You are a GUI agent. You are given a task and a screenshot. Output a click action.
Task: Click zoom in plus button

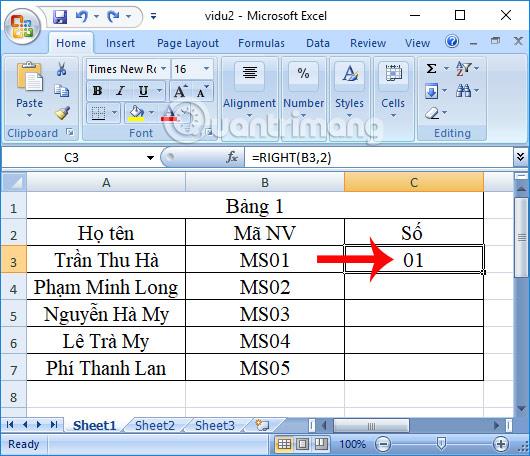(x=501, y=444)
